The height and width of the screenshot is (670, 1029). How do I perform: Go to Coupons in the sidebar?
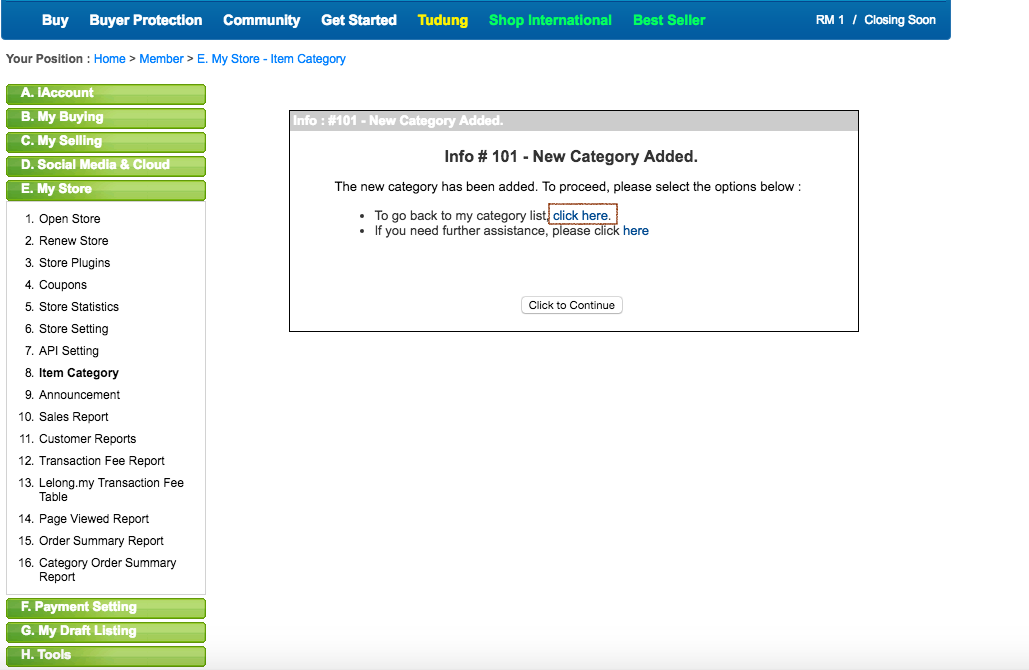tap(63, 285)
